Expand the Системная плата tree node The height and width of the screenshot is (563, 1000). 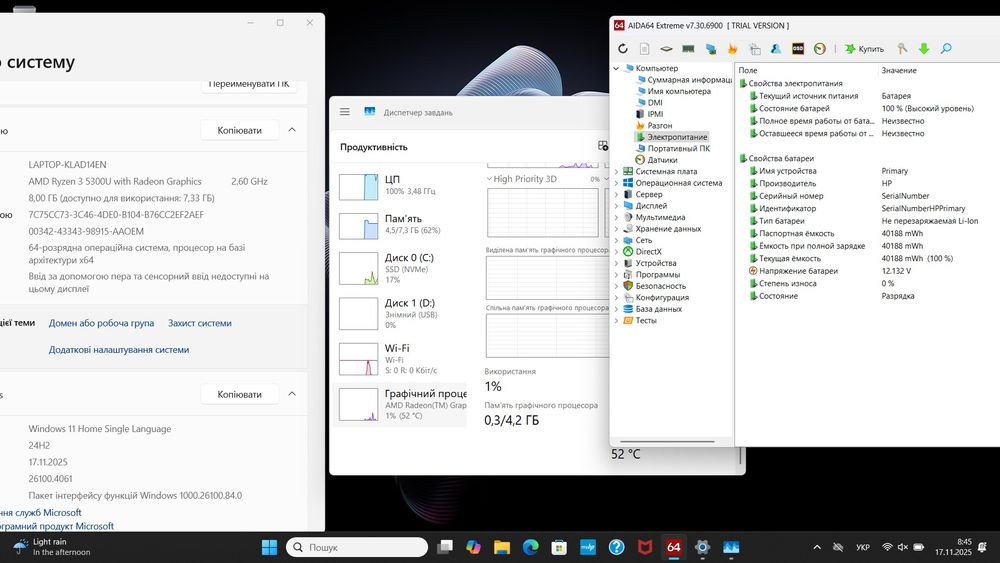click(617, 171)
